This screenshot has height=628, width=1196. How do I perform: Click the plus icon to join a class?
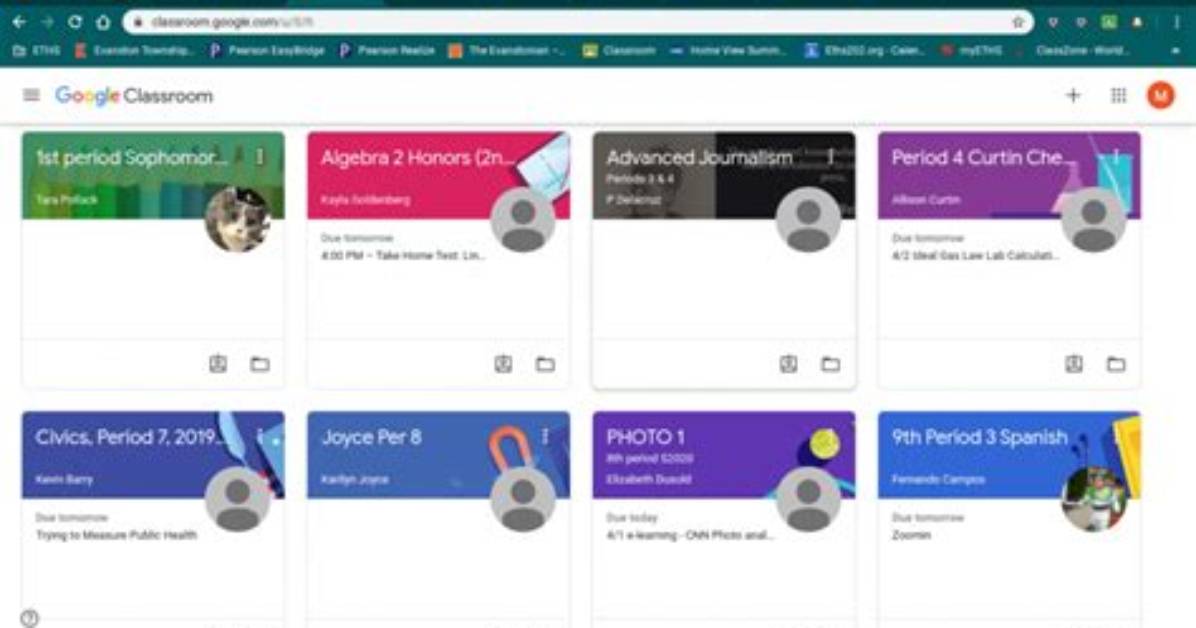pyautogui.click(x=1073, y=95)
